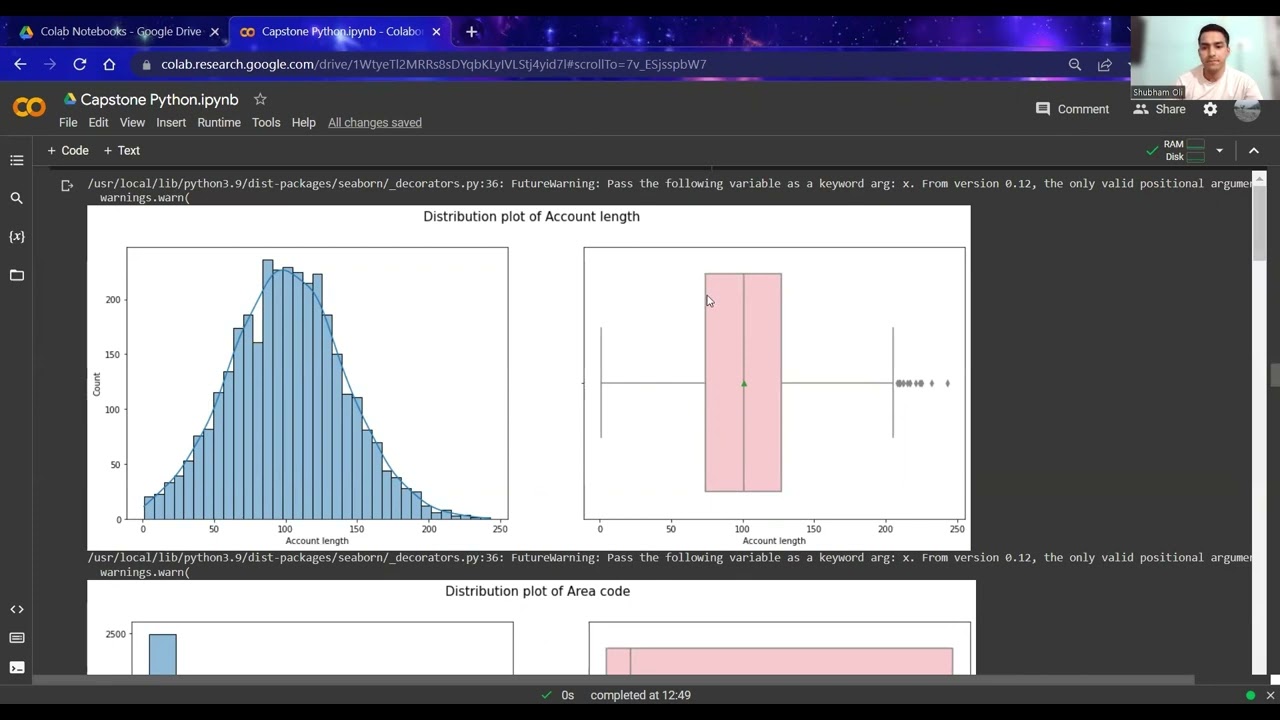Click the 'completed at 12:49' status text
The width and height of the screenshot is (1280, 720).
click(640, 695)
